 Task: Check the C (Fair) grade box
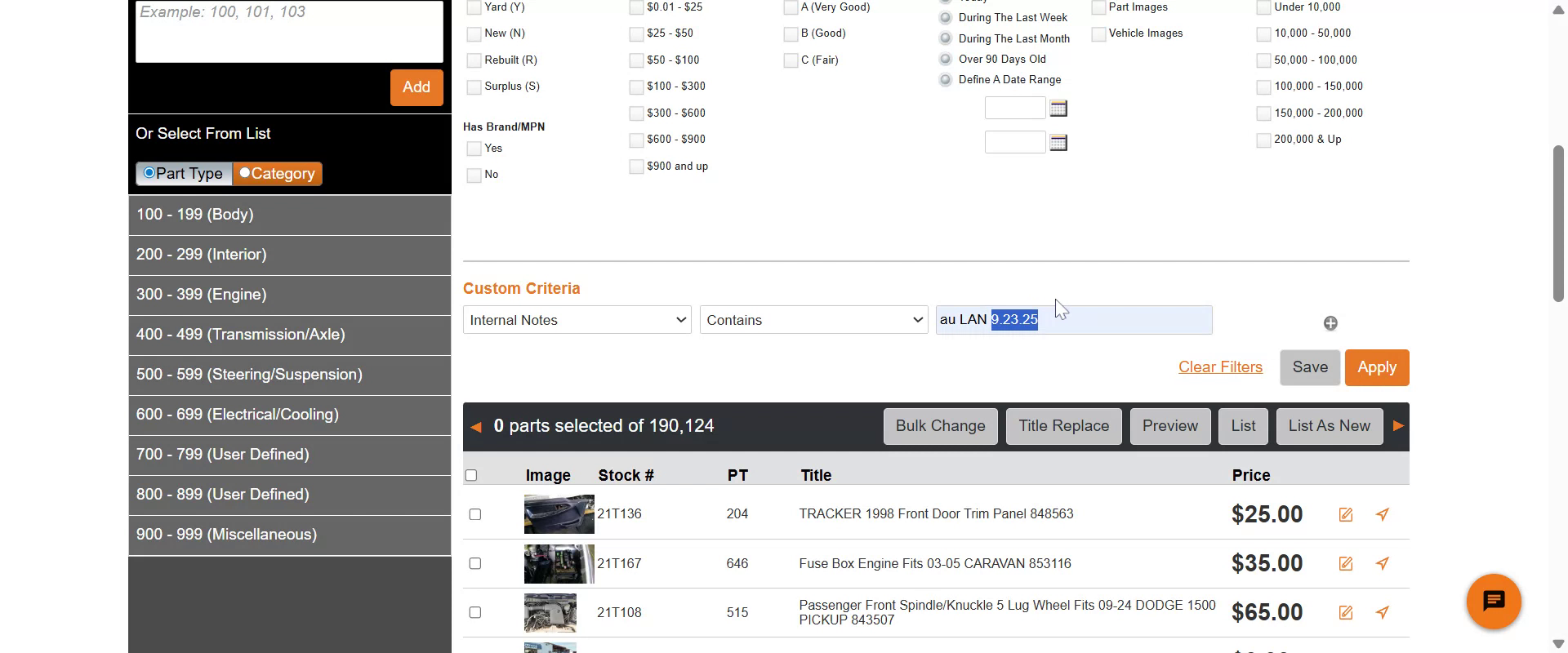791,60
